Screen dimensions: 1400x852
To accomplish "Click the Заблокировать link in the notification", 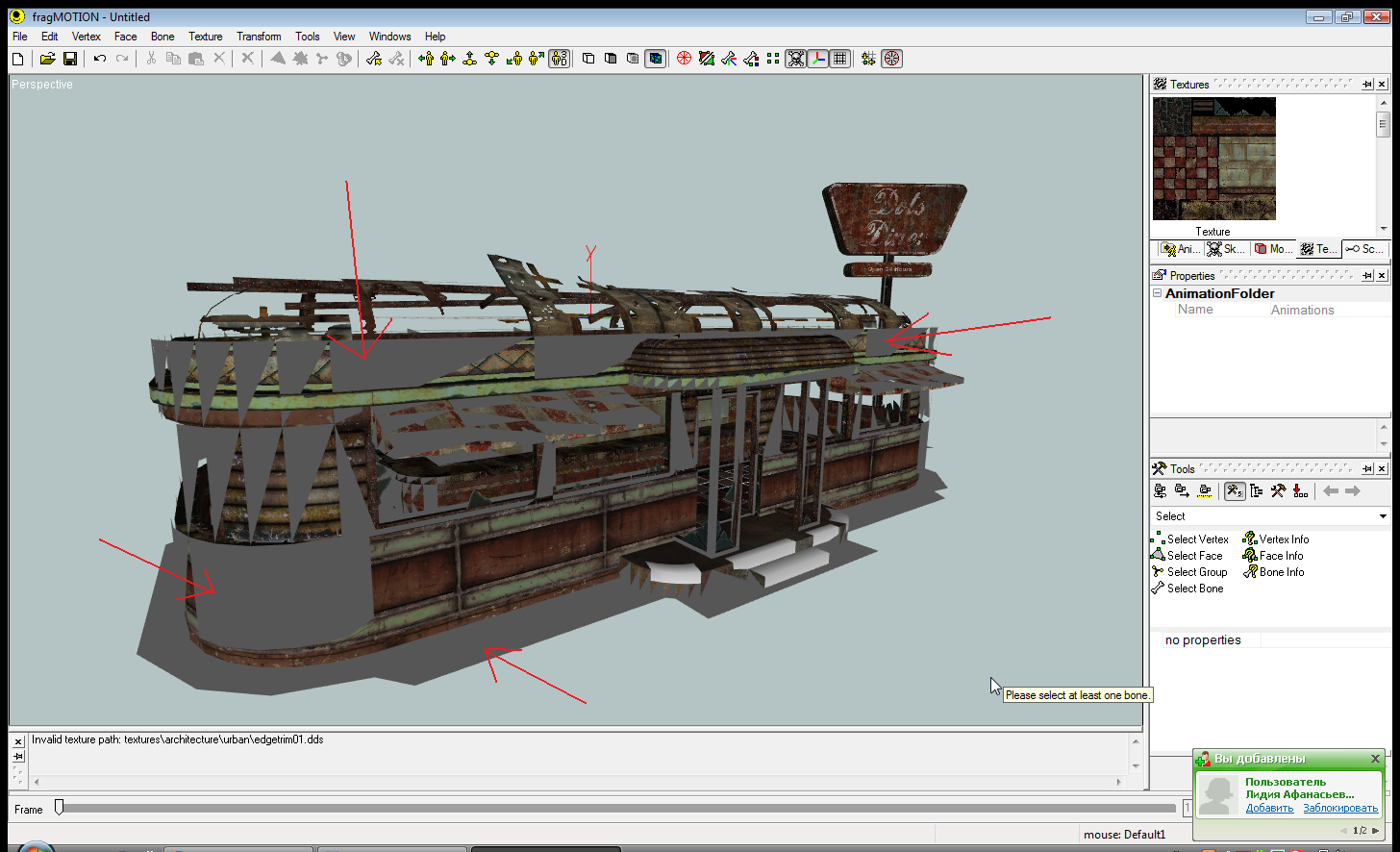I will point(1339,808).
